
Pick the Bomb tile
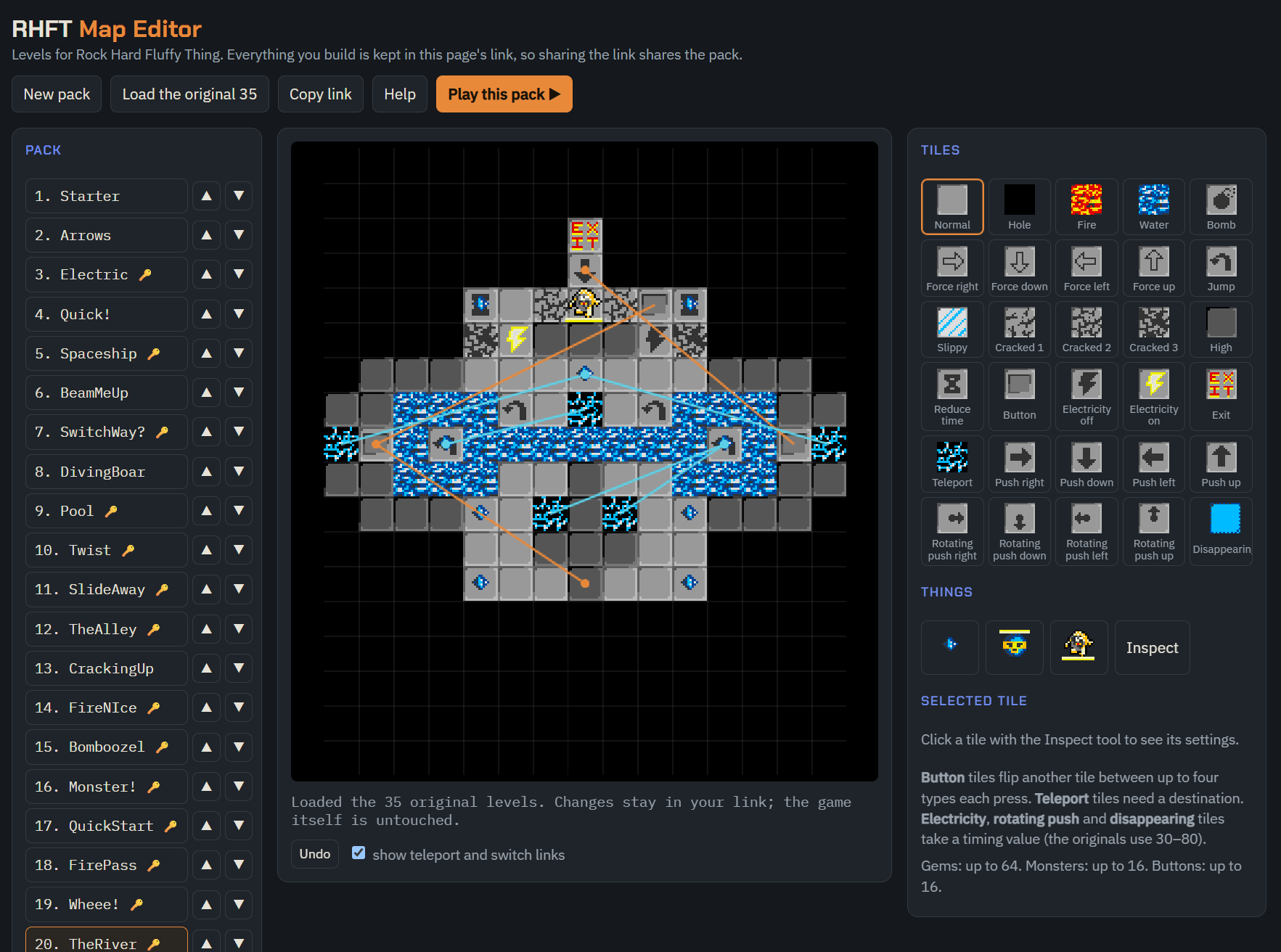tap(1221, 207)
